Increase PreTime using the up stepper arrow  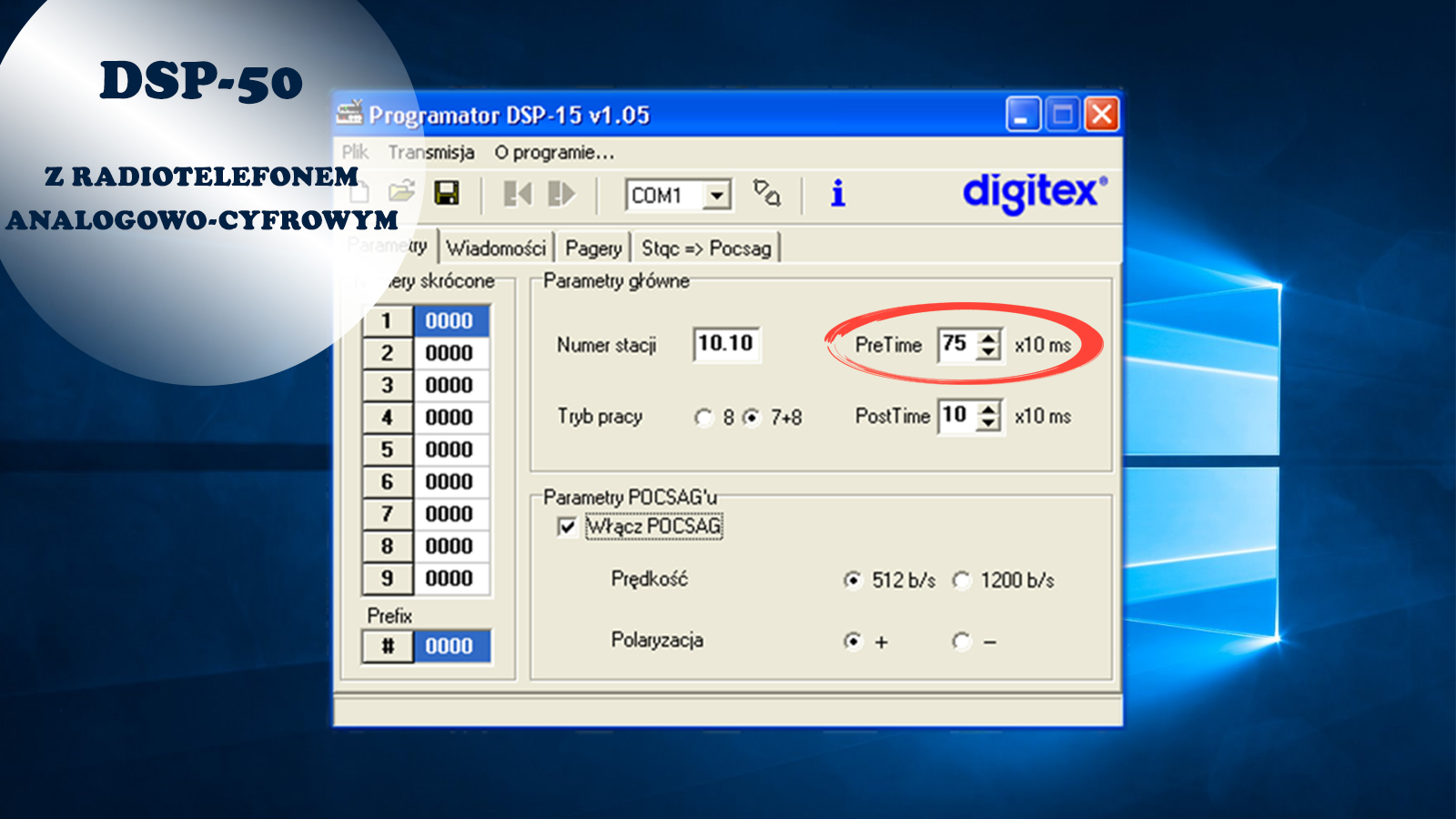[988, 339]
